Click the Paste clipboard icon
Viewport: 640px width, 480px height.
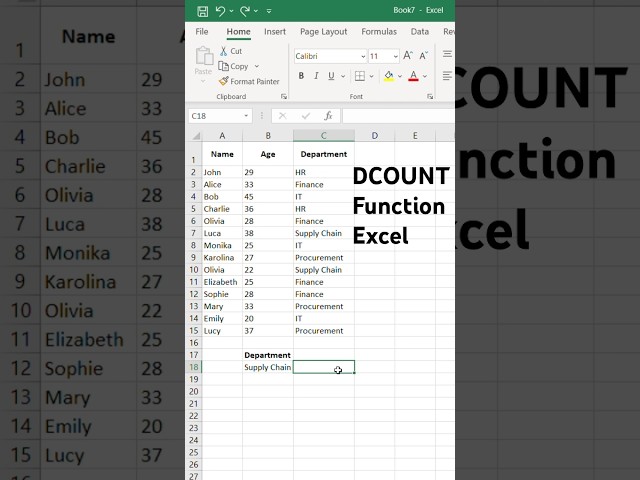[x=204, y=56]
